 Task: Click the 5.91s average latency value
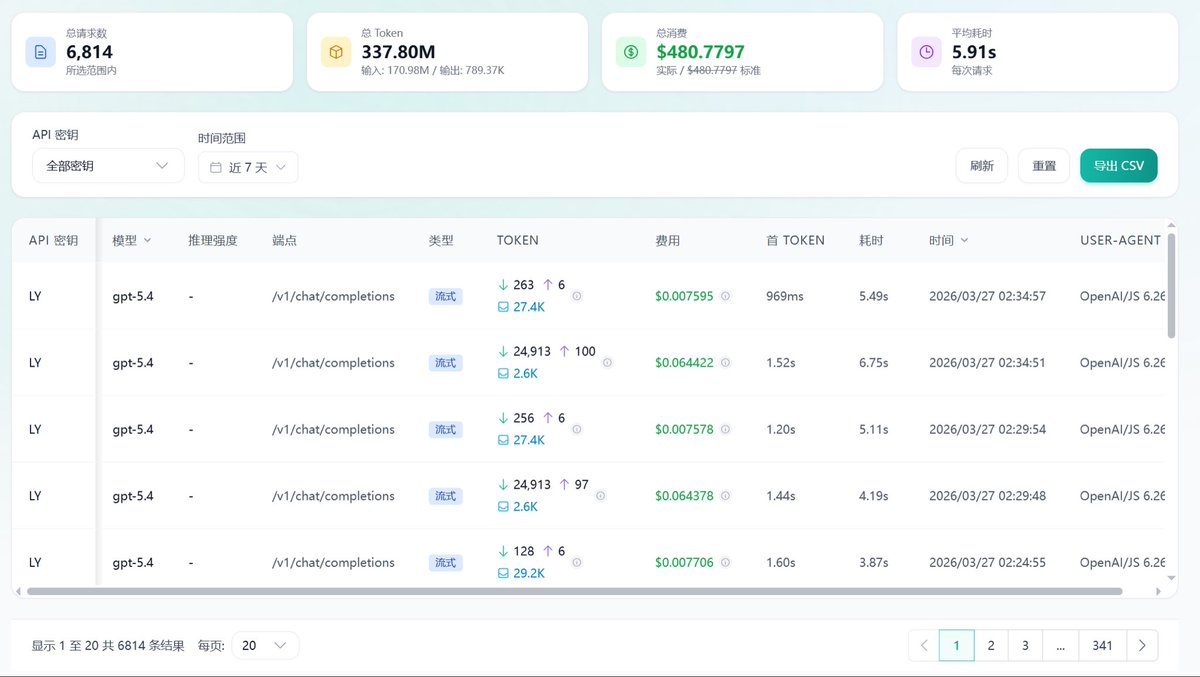tap(973, 52)
